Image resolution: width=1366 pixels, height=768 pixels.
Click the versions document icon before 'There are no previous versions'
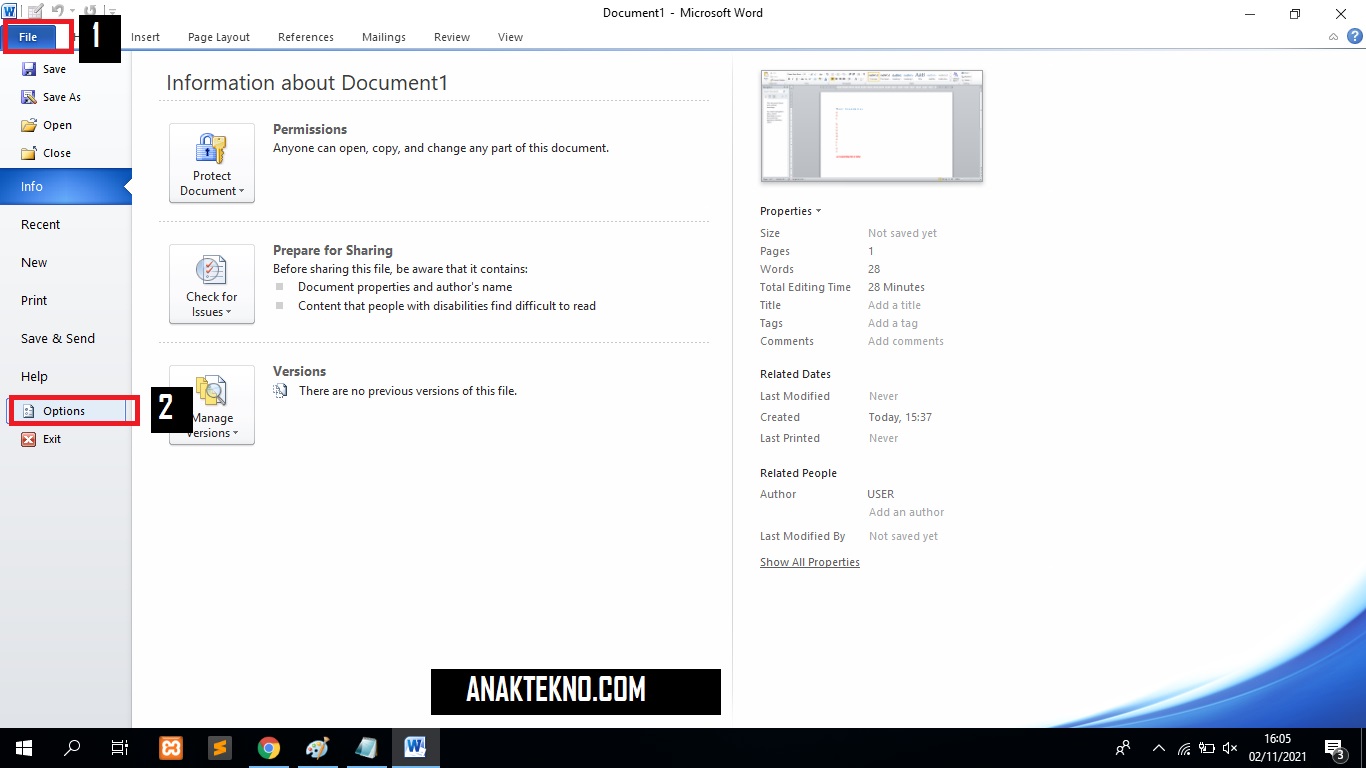[281, 391]
